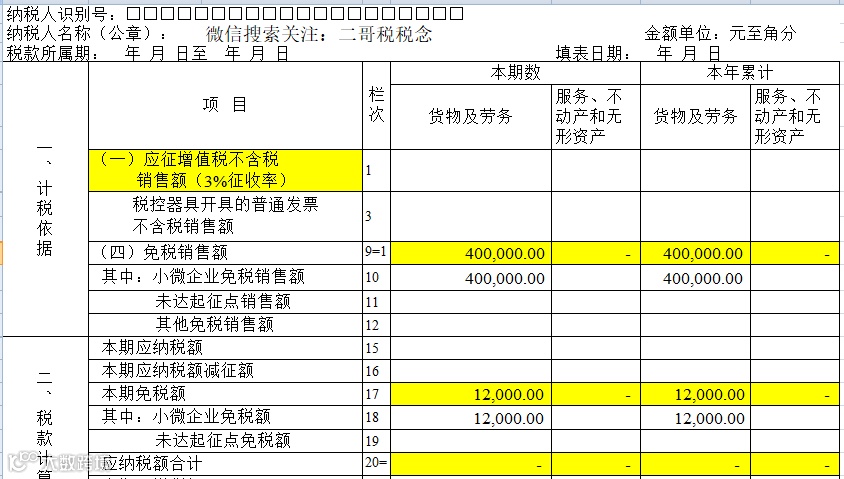Click row 9 本年累计 服务 dash cell
The image size is (844, 479).
[x=795, y=253]
